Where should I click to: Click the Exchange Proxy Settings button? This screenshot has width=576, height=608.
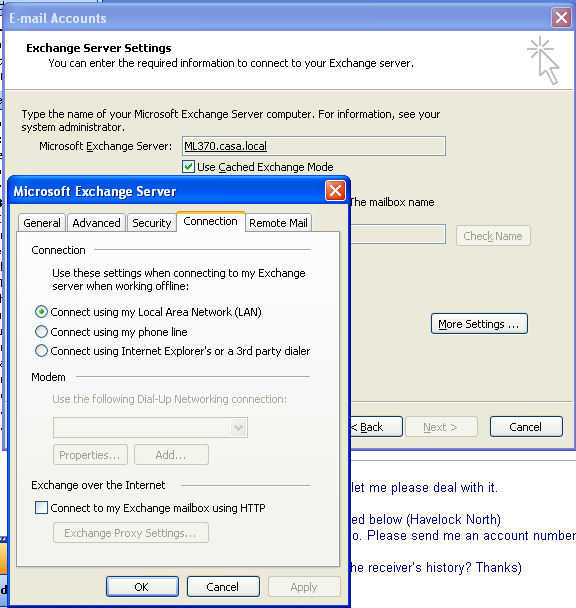(131, 533)
